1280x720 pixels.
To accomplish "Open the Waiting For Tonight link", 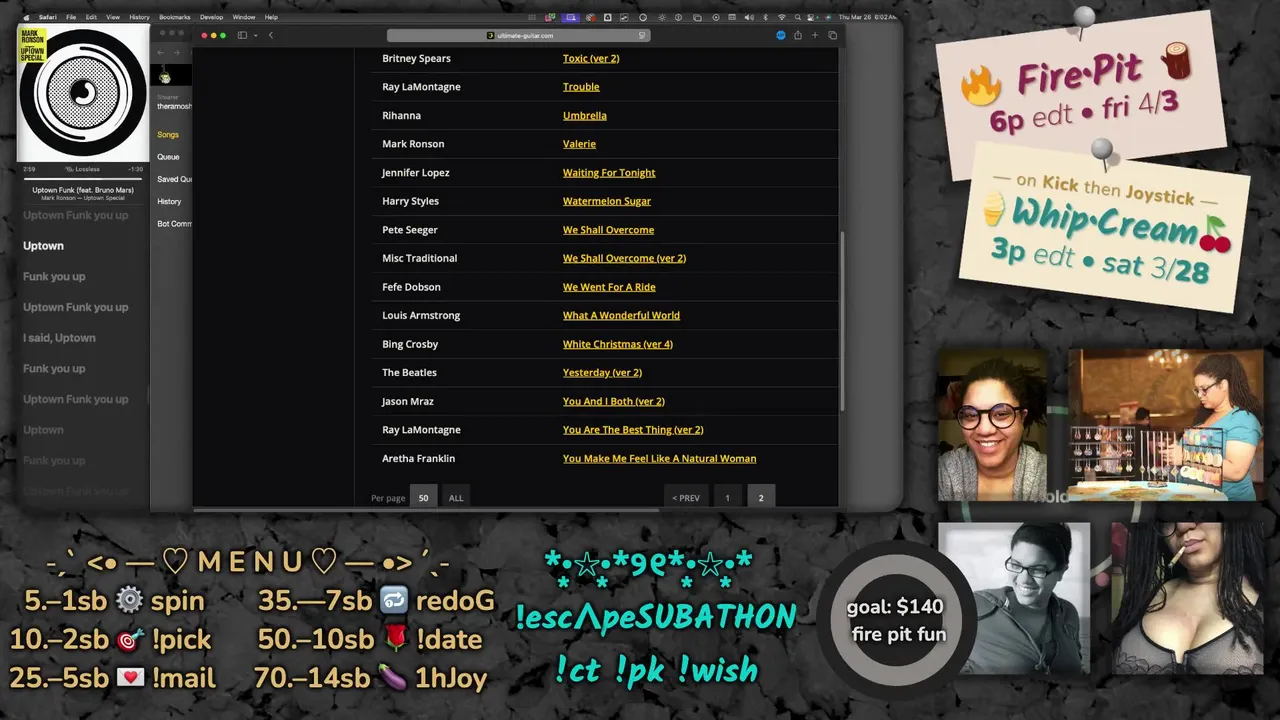I will click(x=609, y=173).
